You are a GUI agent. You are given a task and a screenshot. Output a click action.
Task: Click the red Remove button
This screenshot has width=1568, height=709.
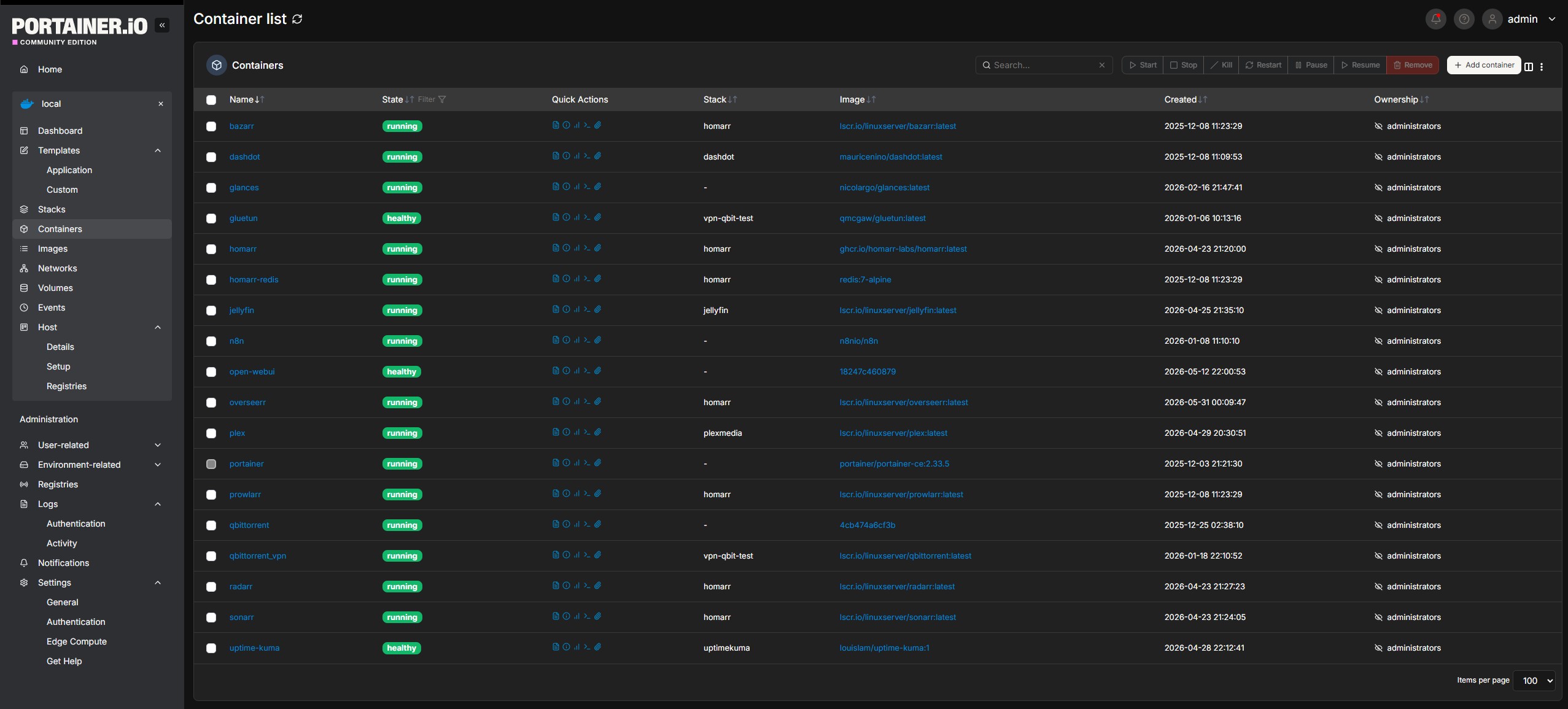click(x=1412, y=65)
